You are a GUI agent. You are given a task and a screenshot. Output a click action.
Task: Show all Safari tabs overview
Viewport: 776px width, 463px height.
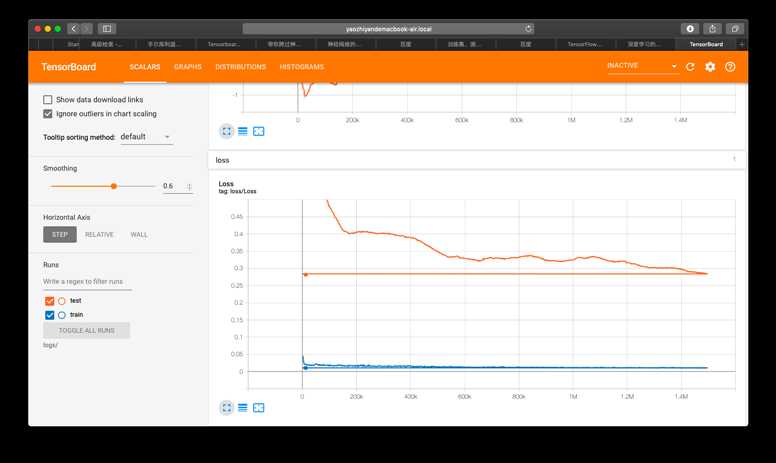[735, 29]
